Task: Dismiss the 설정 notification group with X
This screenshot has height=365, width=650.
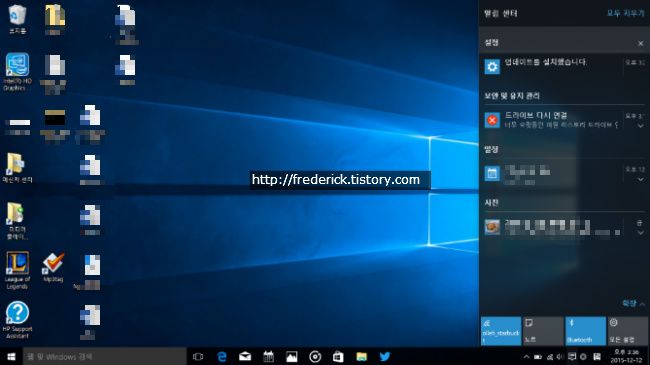Action: click(640, 43)
